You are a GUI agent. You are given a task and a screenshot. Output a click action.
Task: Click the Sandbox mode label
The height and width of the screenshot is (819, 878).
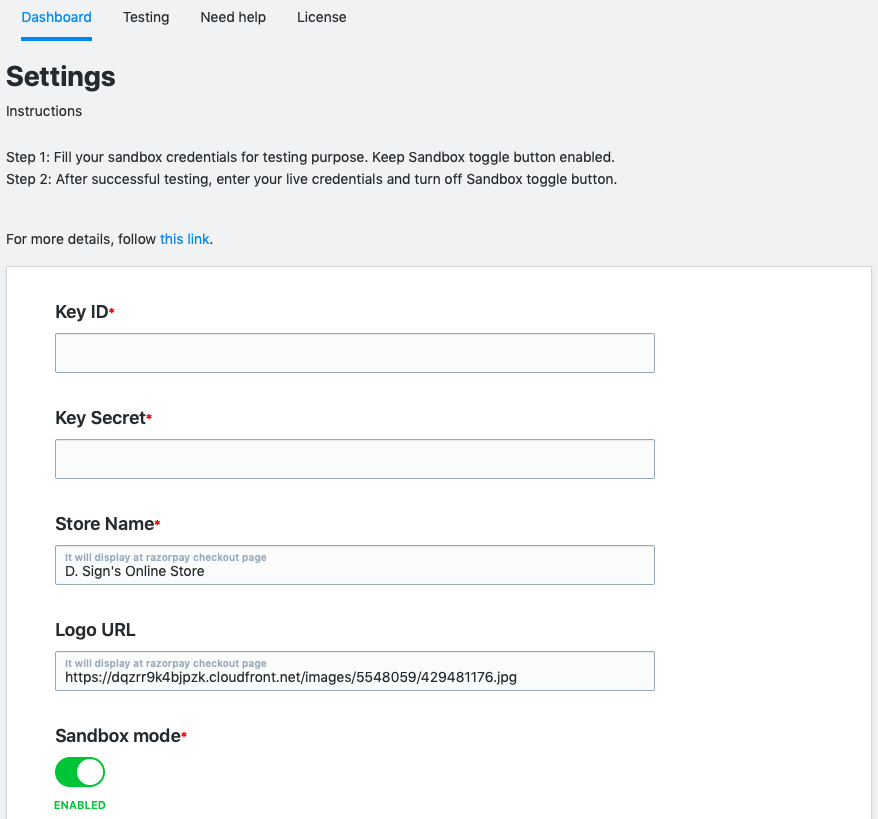118,736
